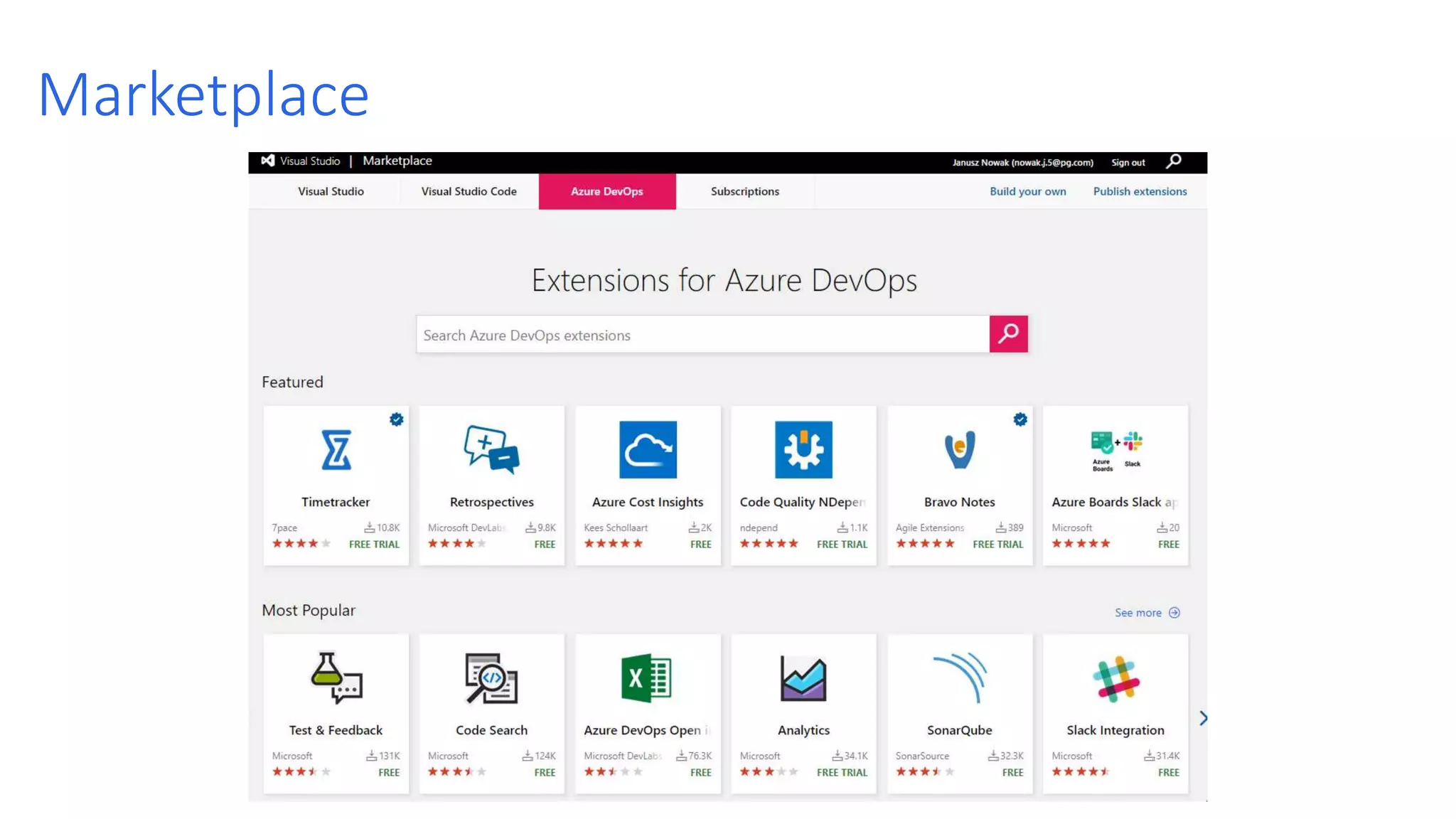Image resolution: width=1456 pixels, height=819 pixels.
Task: Focus the Search Azure DevOps extensions field
Action: point(702,335)
